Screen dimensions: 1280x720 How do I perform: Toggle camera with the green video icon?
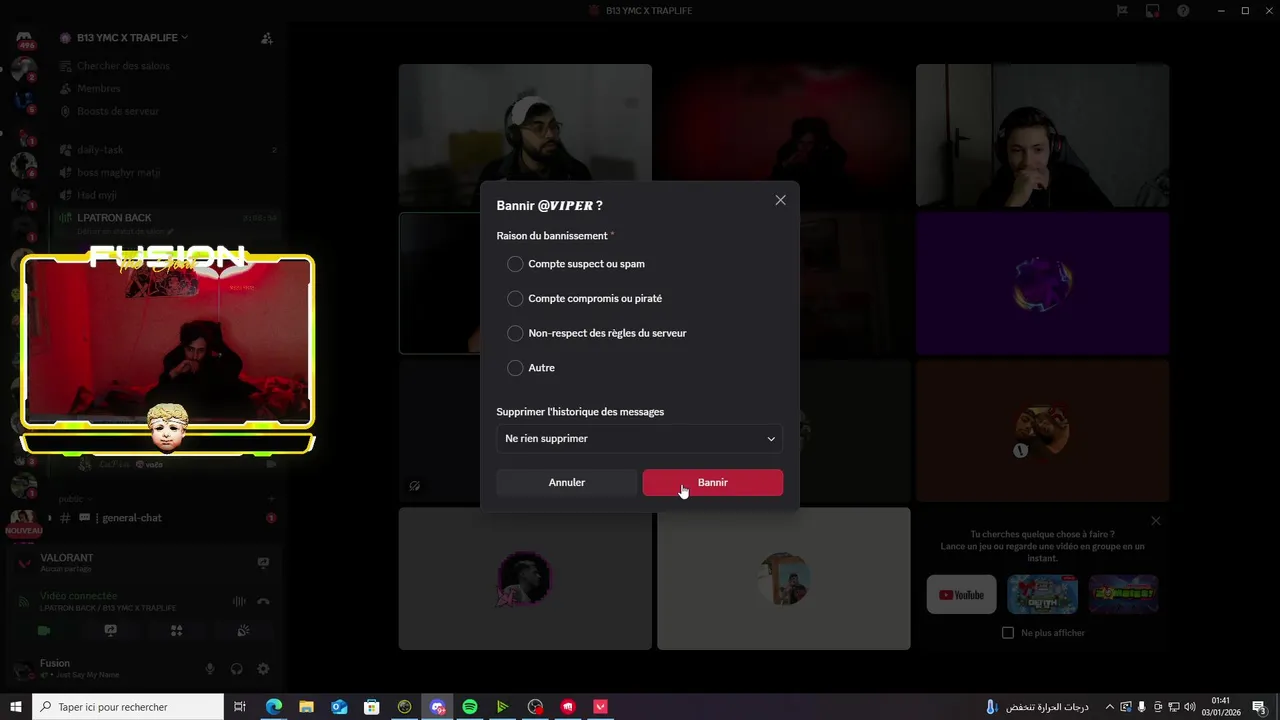44,631
